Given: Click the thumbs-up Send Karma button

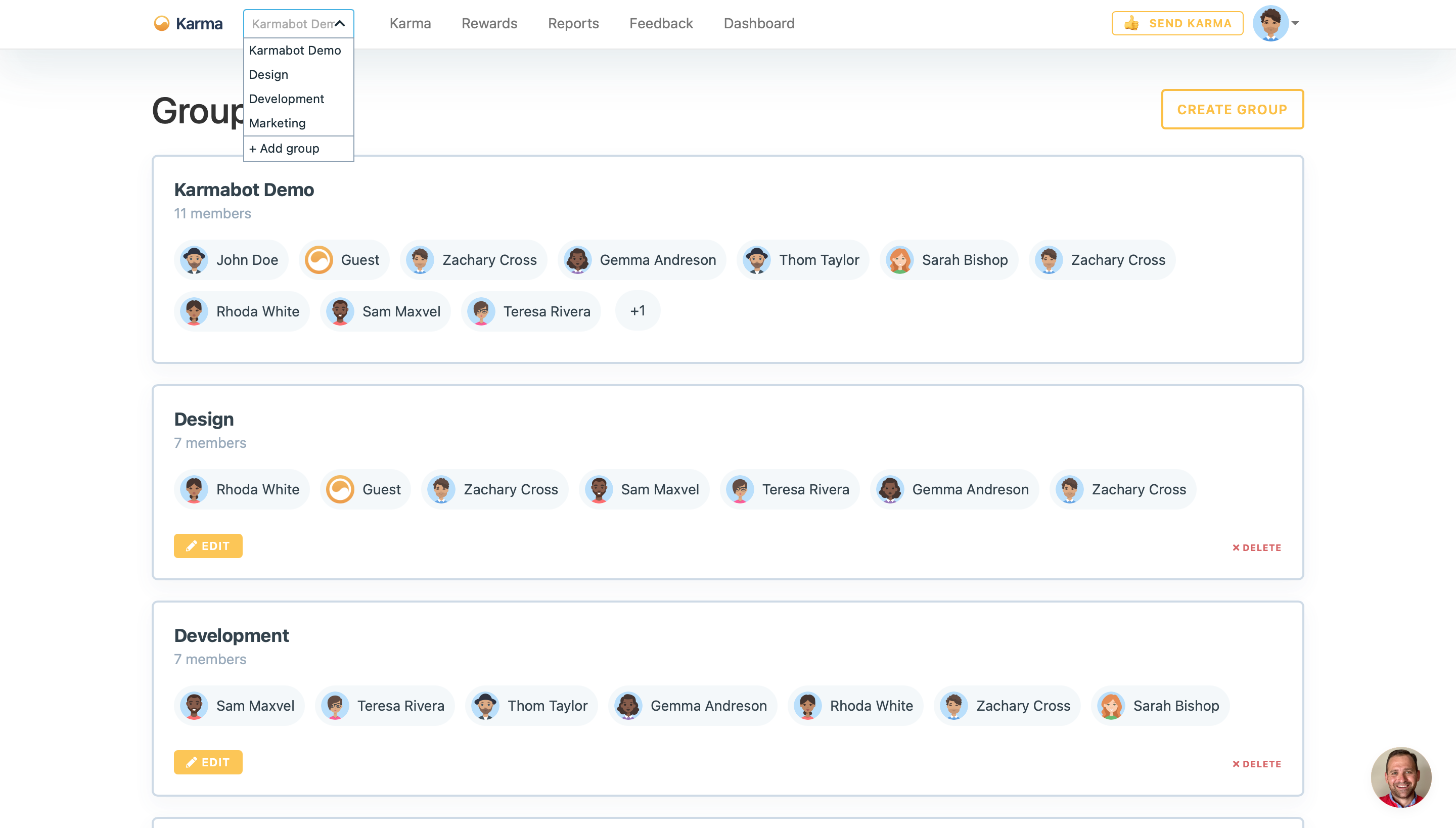Looking at the screenshot, I should coord(1177,23).
